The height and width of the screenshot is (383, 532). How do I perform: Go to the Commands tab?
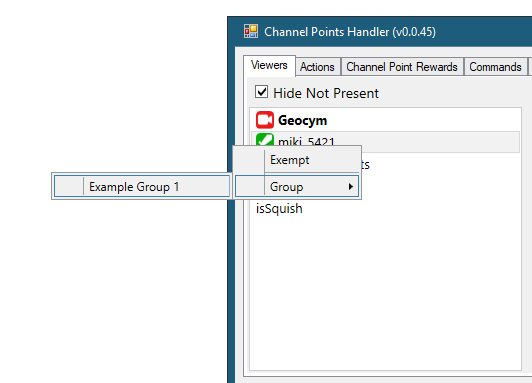coord(495,66)
